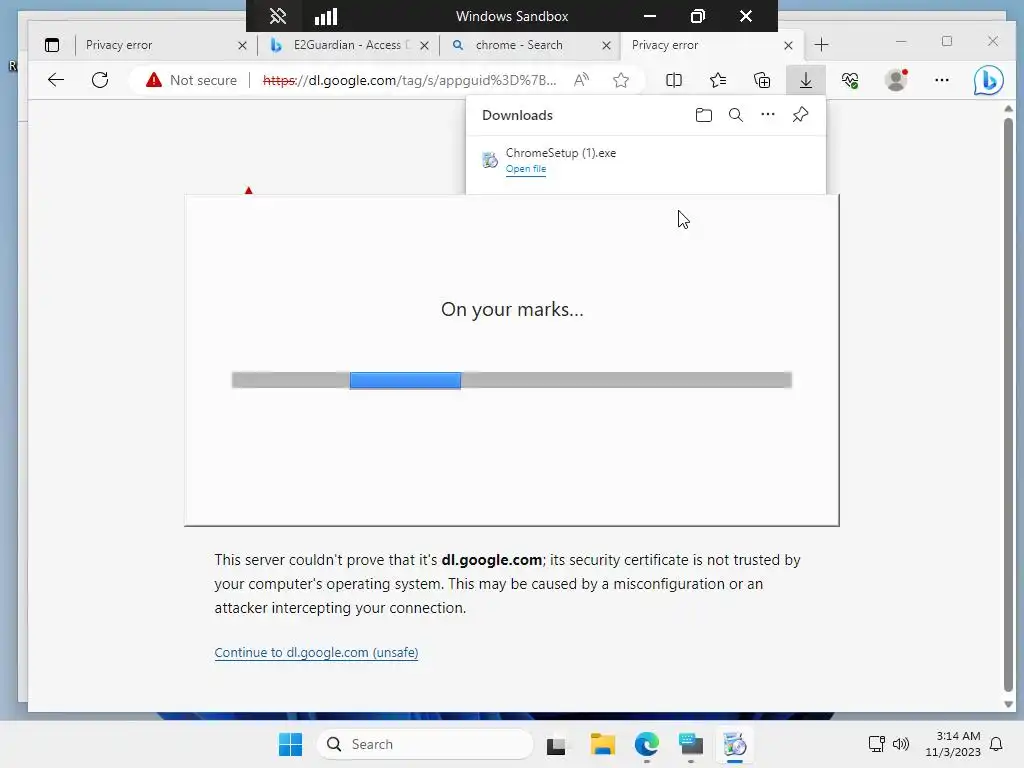Image resolution: width=1024 pixels, height=768 pixels.
Task: Open network status in system tray
Action: pyautogui.click(x=876, y=744)
